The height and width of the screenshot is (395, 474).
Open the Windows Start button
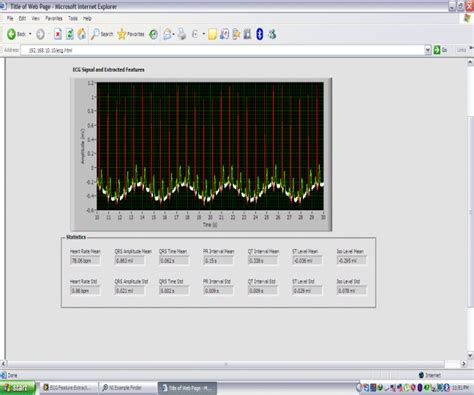[18, 388]
